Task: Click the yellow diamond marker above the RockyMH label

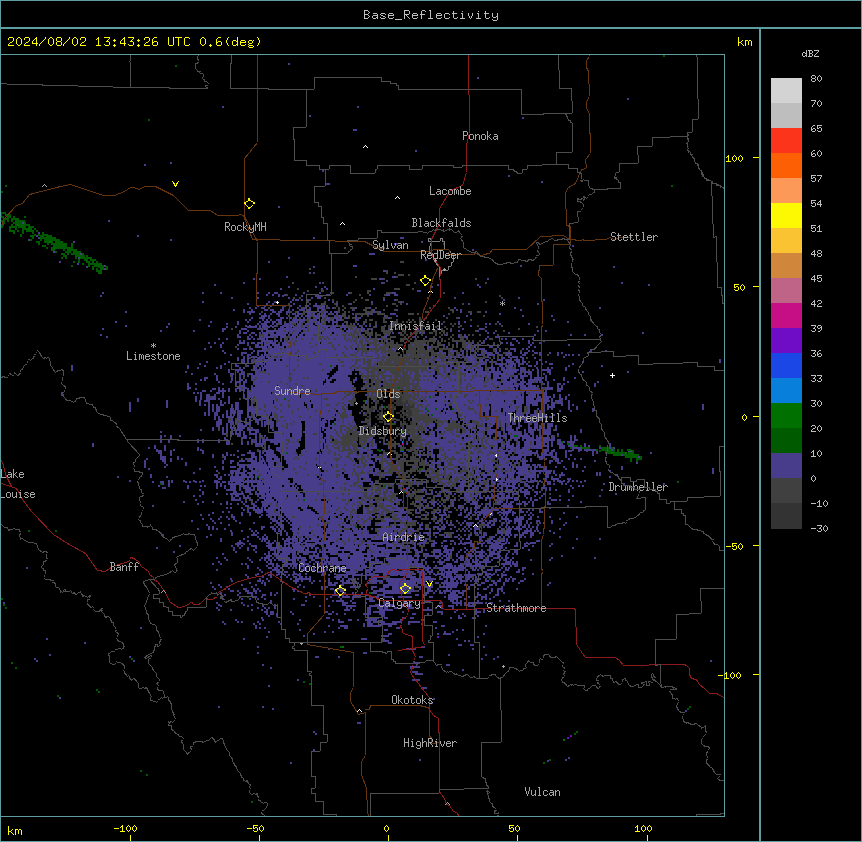Action: (249, 204)
